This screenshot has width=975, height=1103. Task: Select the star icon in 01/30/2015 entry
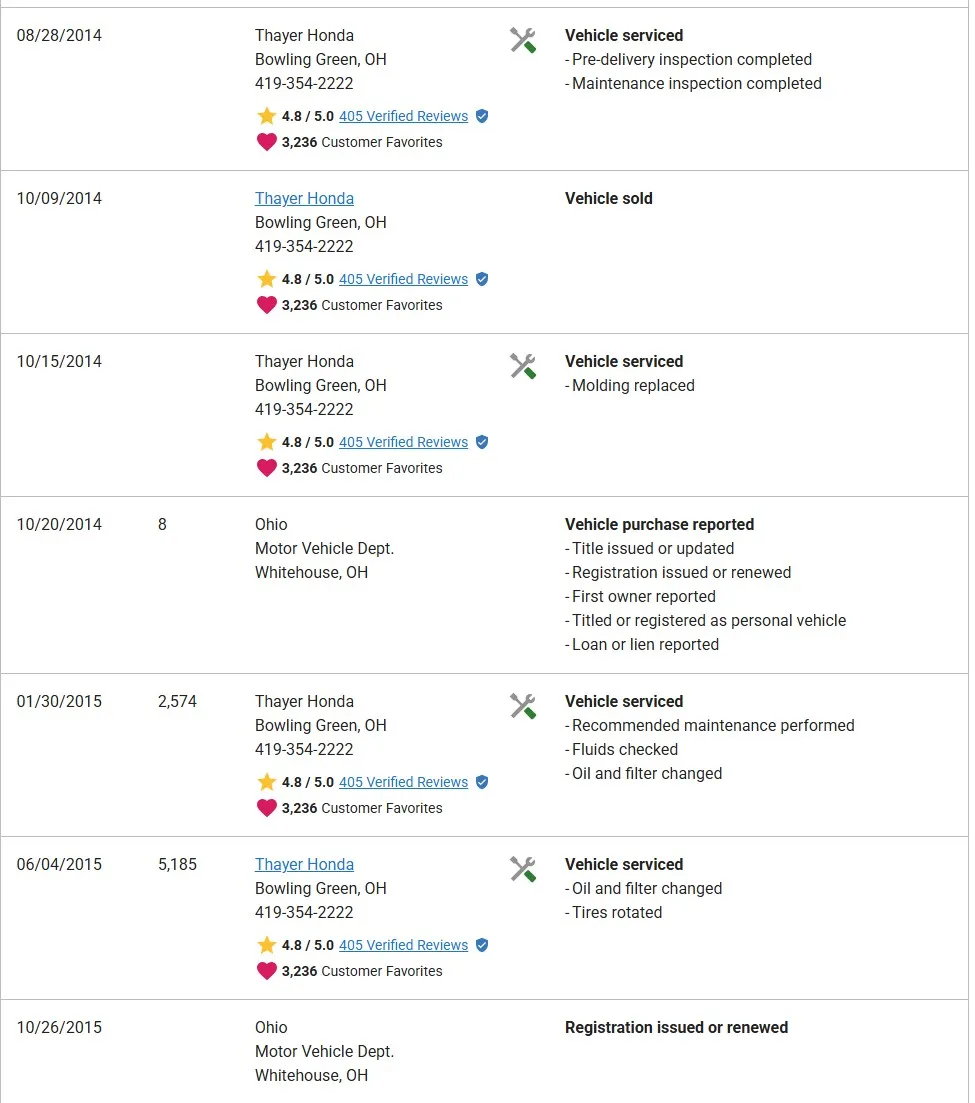click(x=266, y=782)
